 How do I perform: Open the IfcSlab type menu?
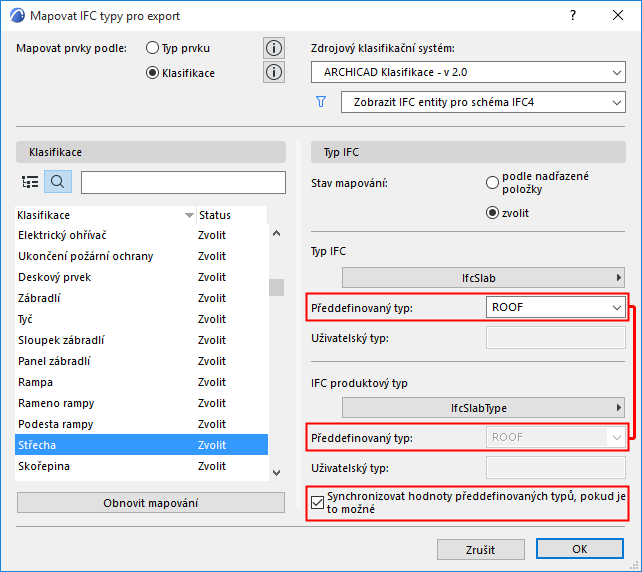(x=483, y=277)
